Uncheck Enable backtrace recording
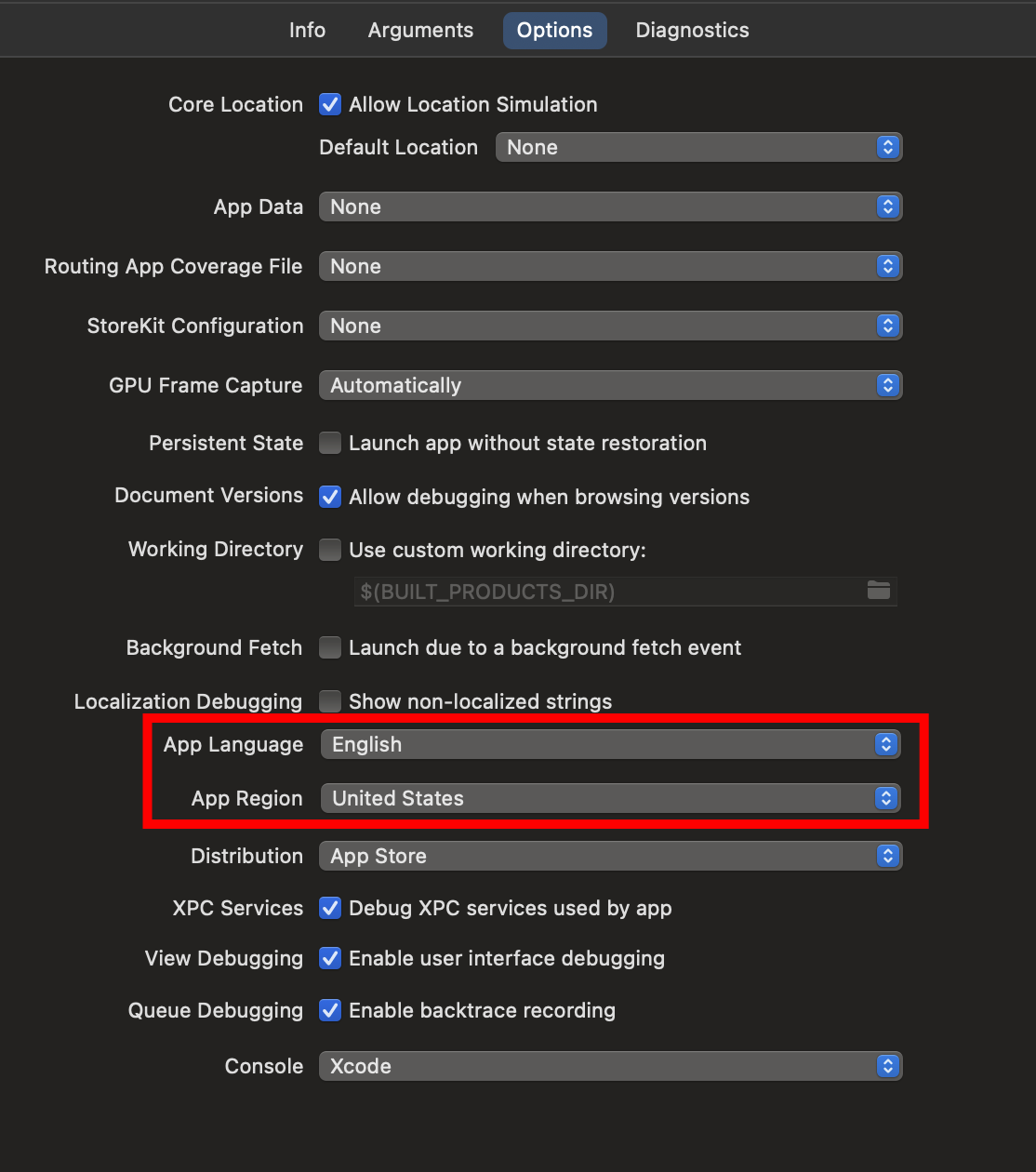Image resolution: width=1036 pixels, height=1172 pixels. [x=330, y=1010]
